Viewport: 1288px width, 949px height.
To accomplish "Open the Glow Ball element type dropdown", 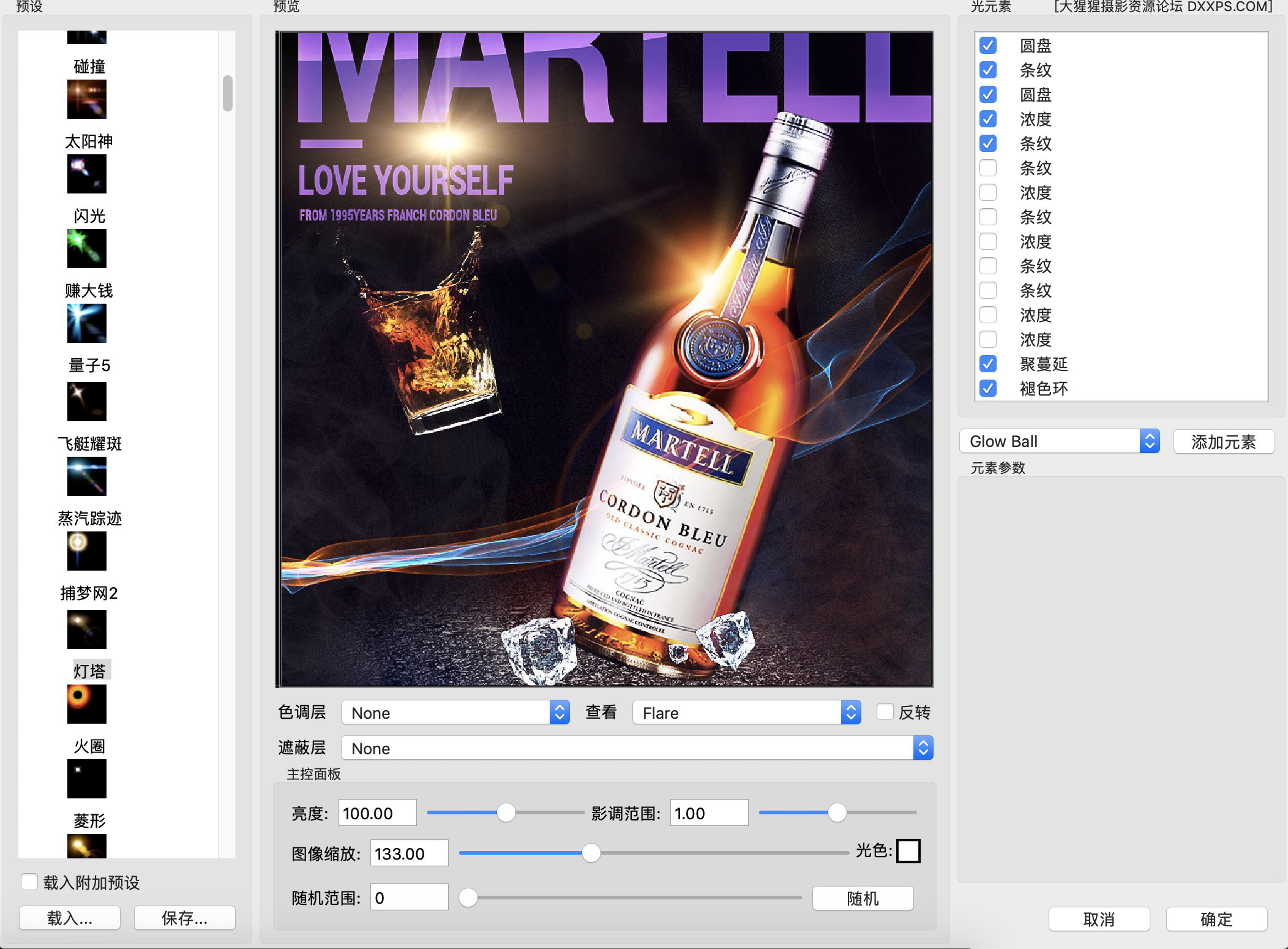I will 1059,441.
